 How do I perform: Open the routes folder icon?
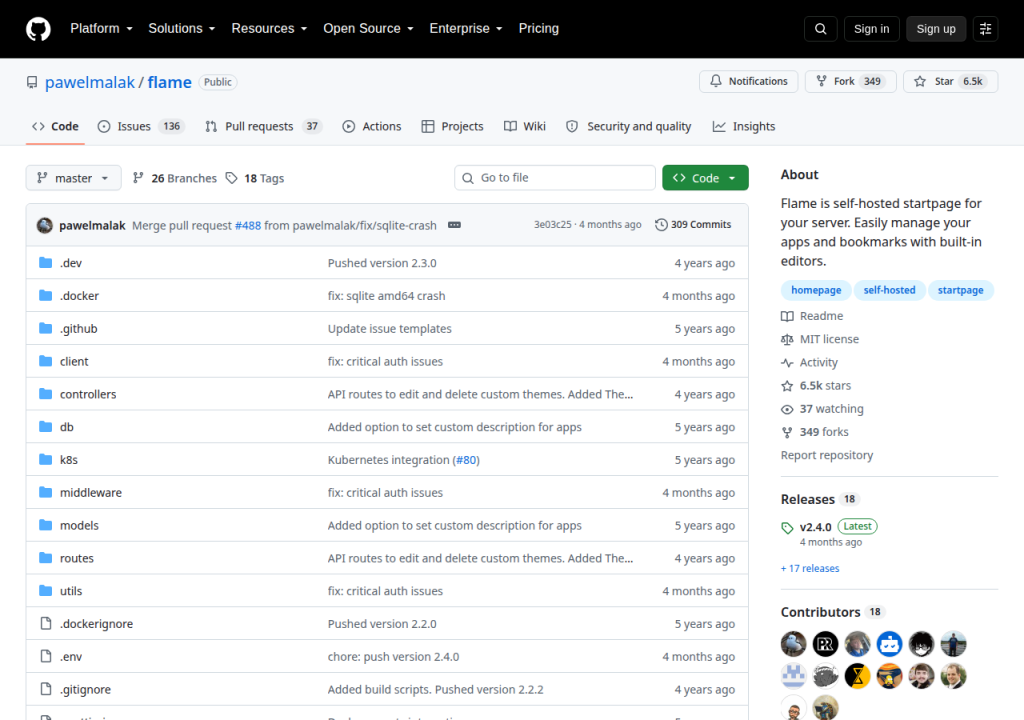46,557
